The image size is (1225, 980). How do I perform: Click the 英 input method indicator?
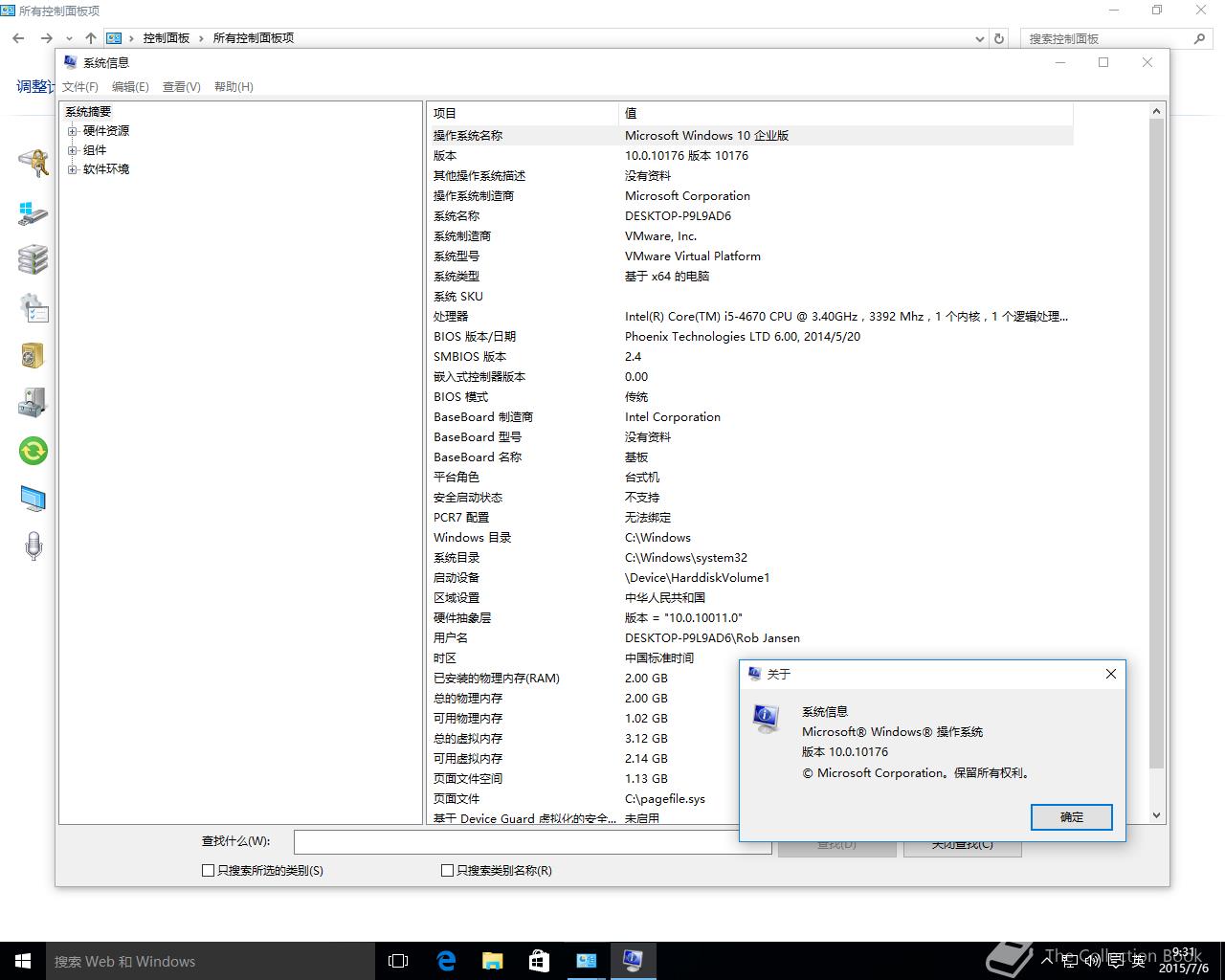point(1138,961)
